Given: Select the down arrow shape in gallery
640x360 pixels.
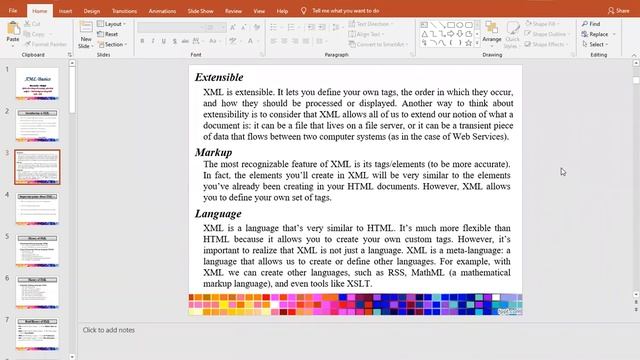Looking at the screenshot, I should pos(460,34).
